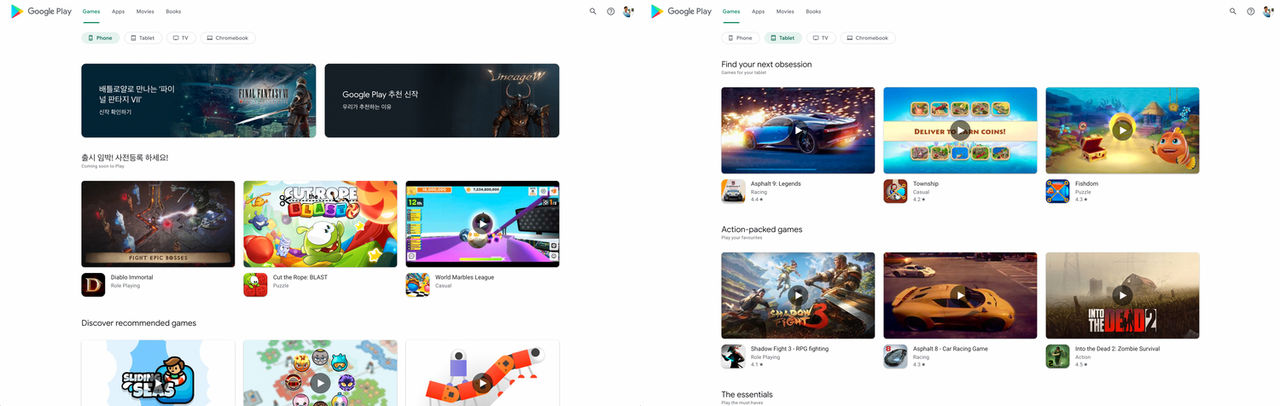Select the Tablet device chip in the left window
1280x406 pixels.
pyautogui.click(x=142, y=38)
